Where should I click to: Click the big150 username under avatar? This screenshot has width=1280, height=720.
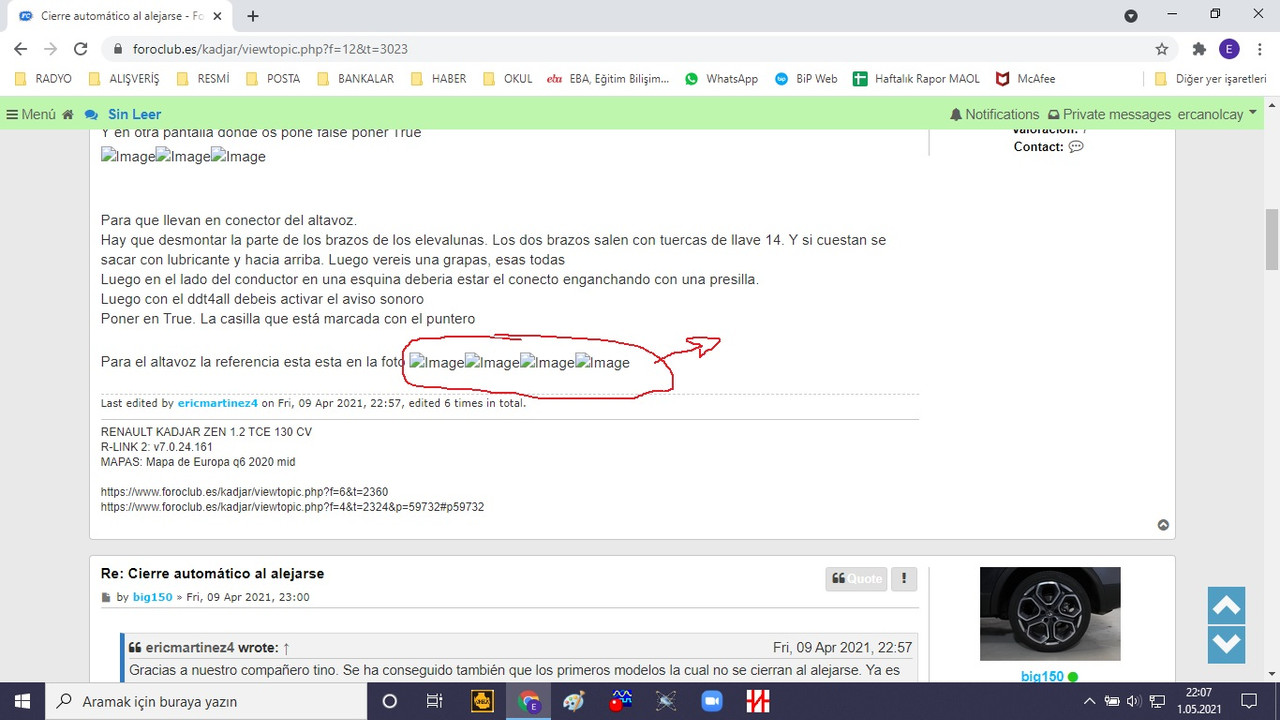1042,676
